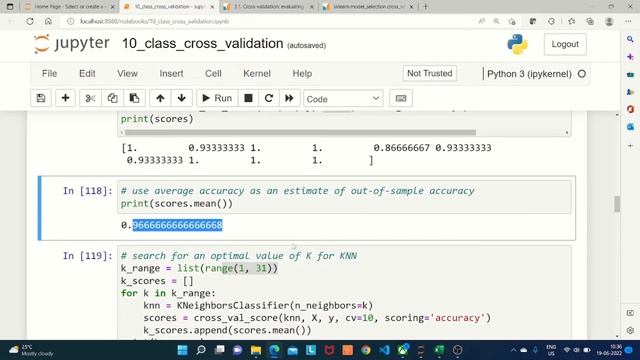Viewport: 640px width, 360px height.
Task: Open the Windows Start menu
Action: [182, 350]
